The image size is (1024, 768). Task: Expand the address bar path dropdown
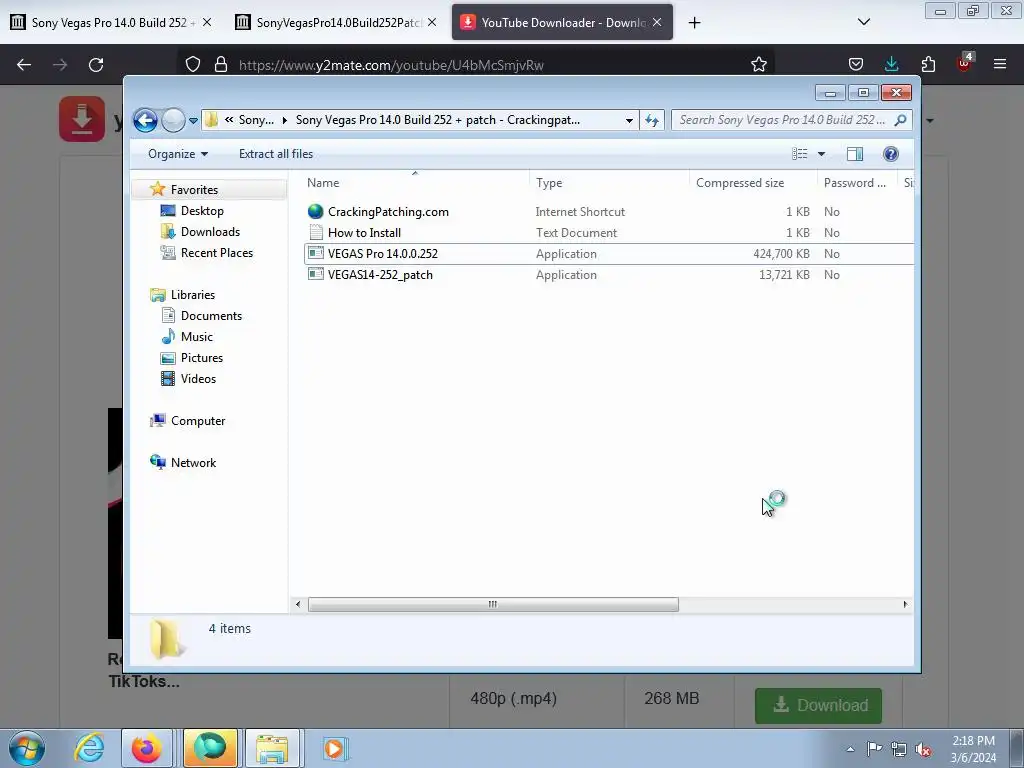(629, 120)
